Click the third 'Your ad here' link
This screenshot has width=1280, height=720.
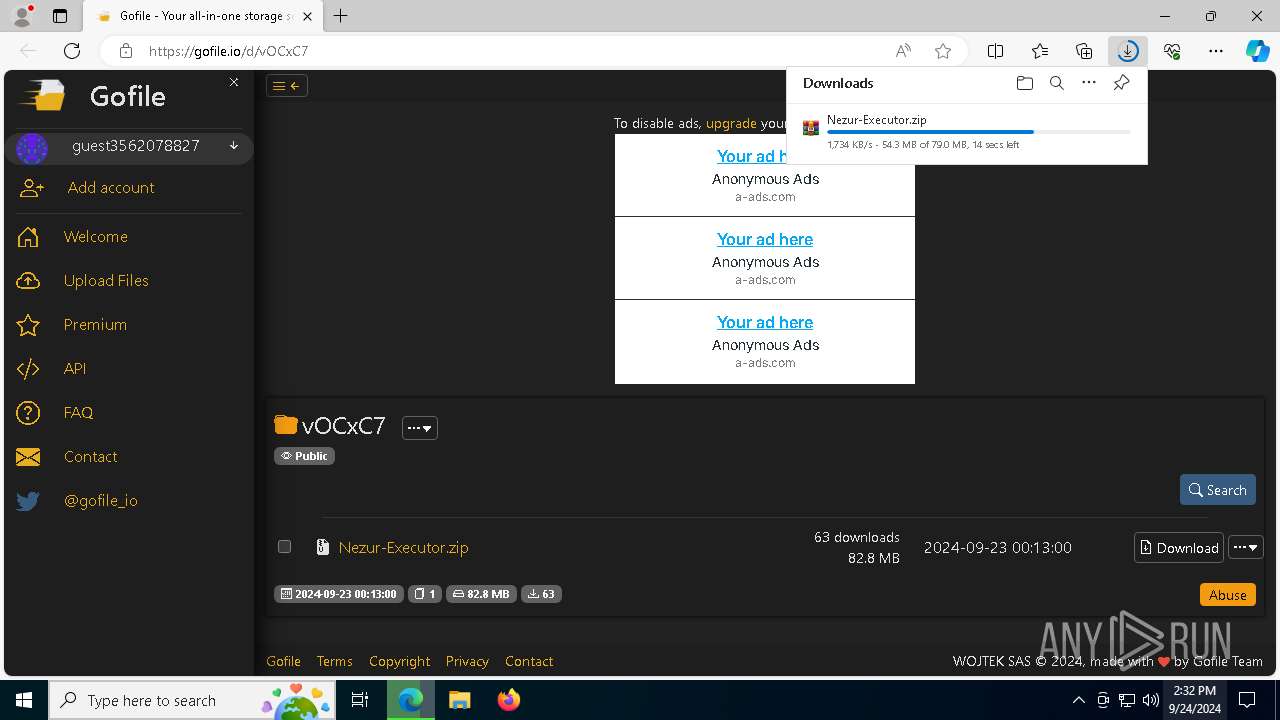pos(765,322)
